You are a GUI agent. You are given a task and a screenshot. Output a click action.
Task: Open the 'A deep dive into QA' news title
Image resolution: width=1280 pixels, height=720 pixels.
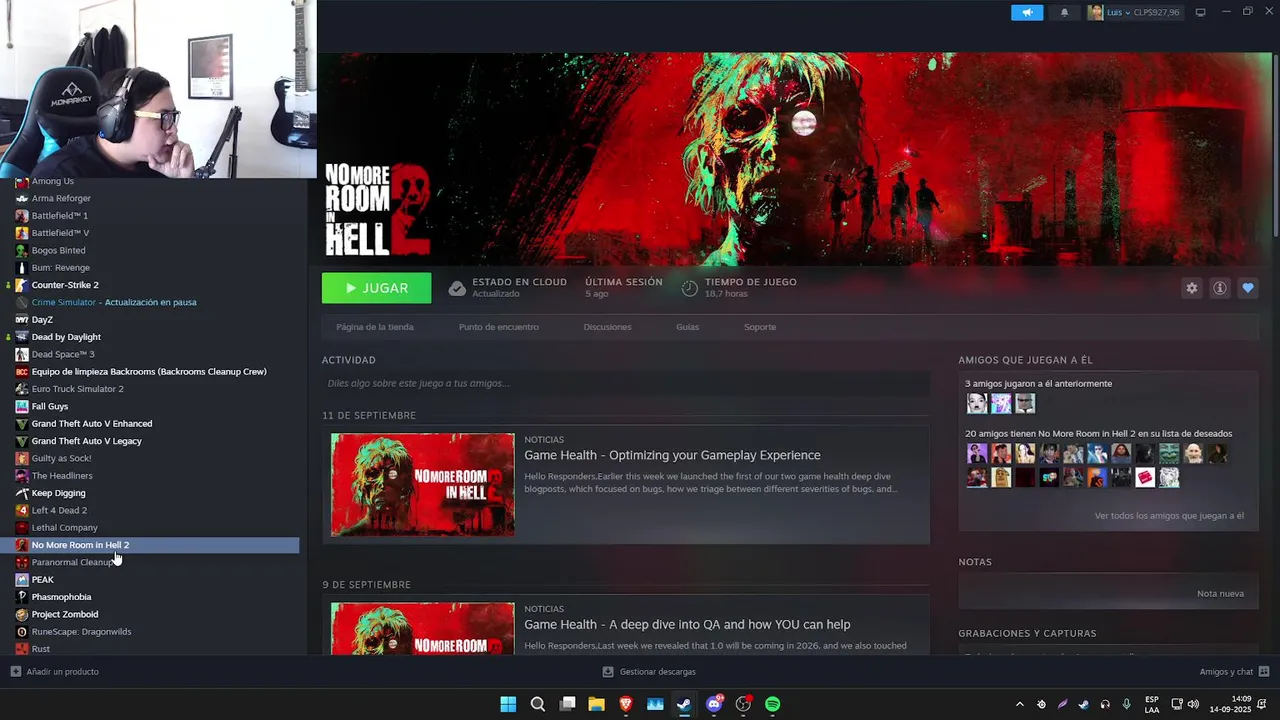pos(687,624)
